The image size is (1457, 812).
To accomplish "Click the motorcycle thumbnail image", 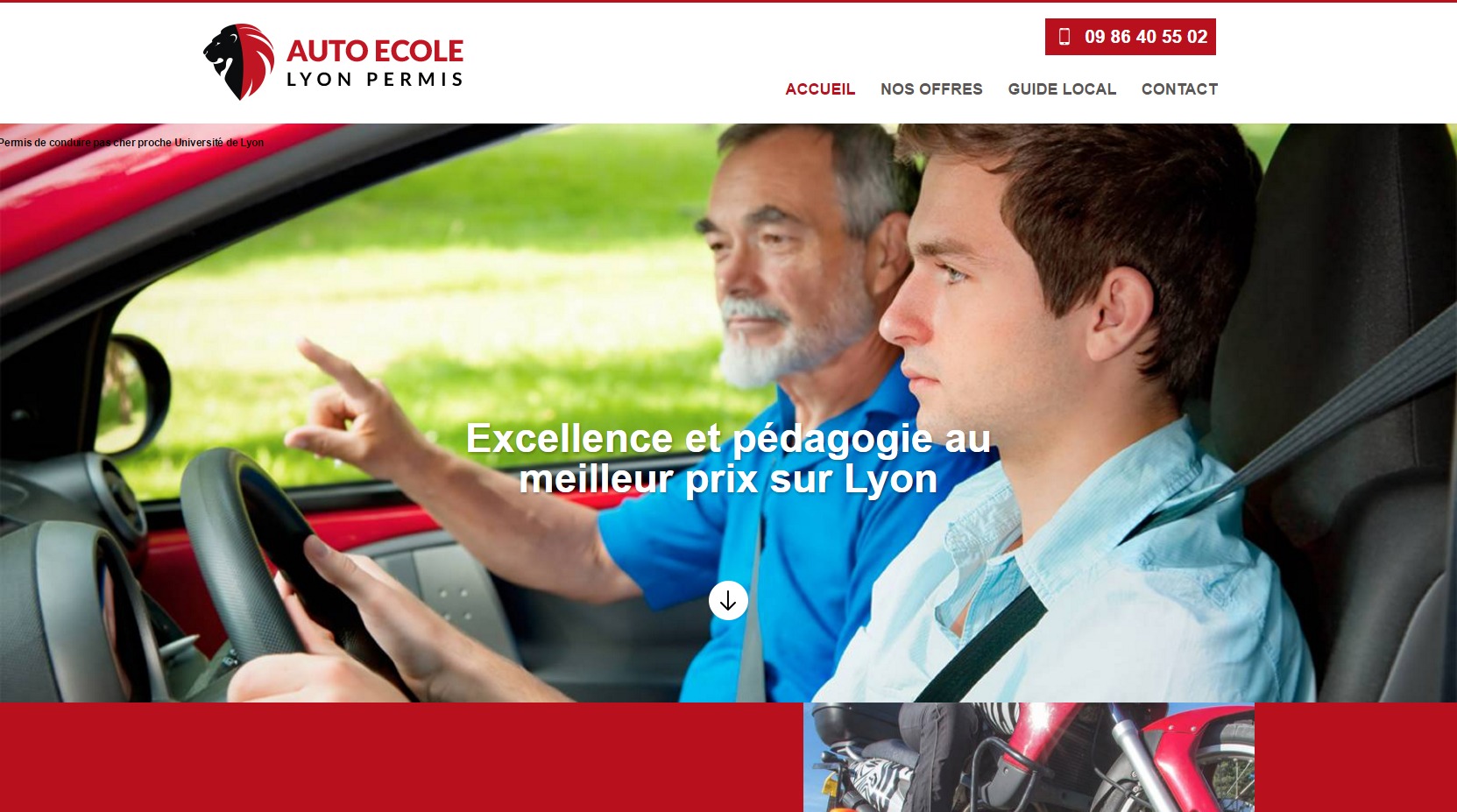I will 1029,757.
